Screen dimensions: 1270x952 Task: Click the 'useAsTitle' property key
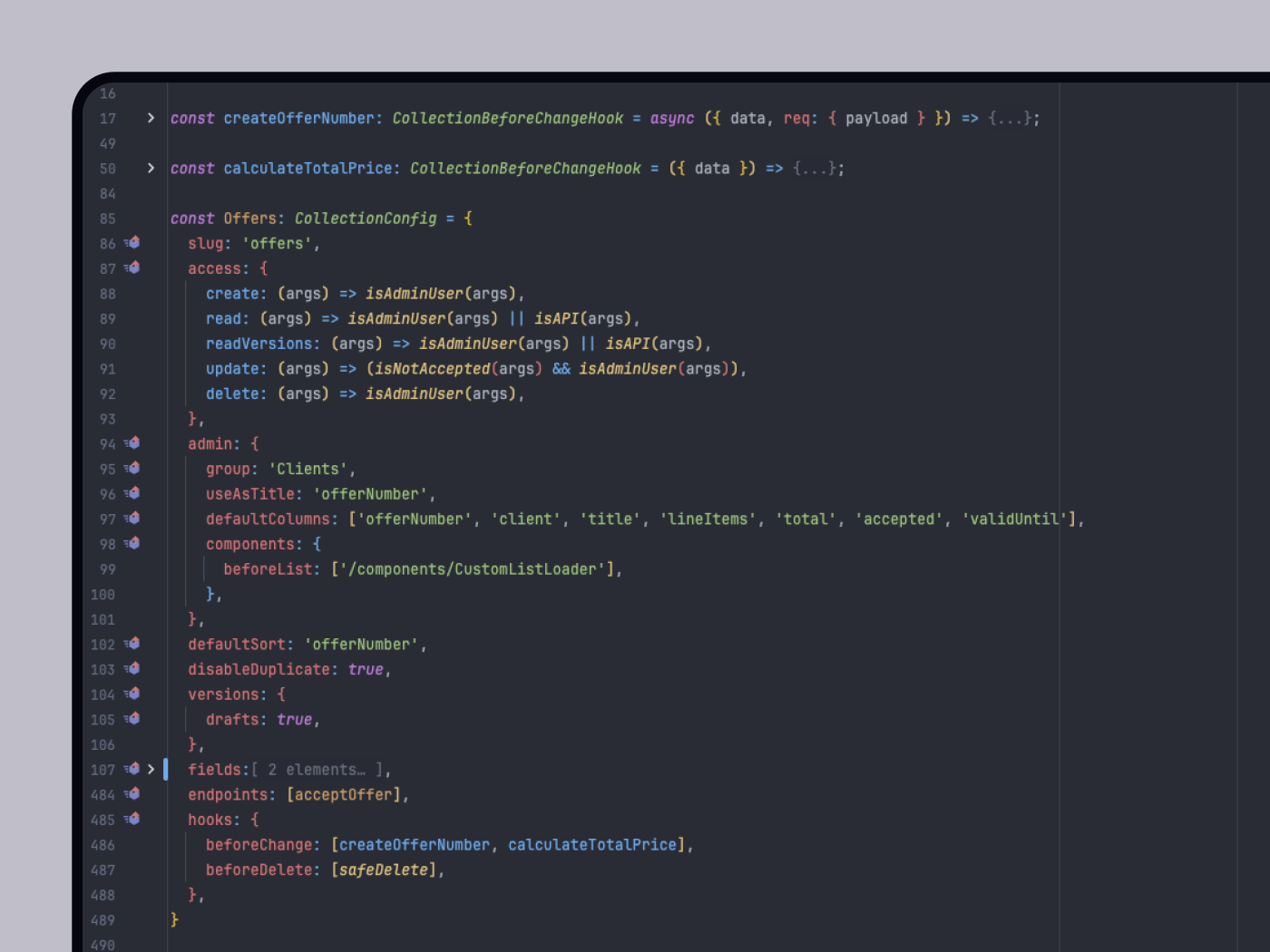coord(250,494)
